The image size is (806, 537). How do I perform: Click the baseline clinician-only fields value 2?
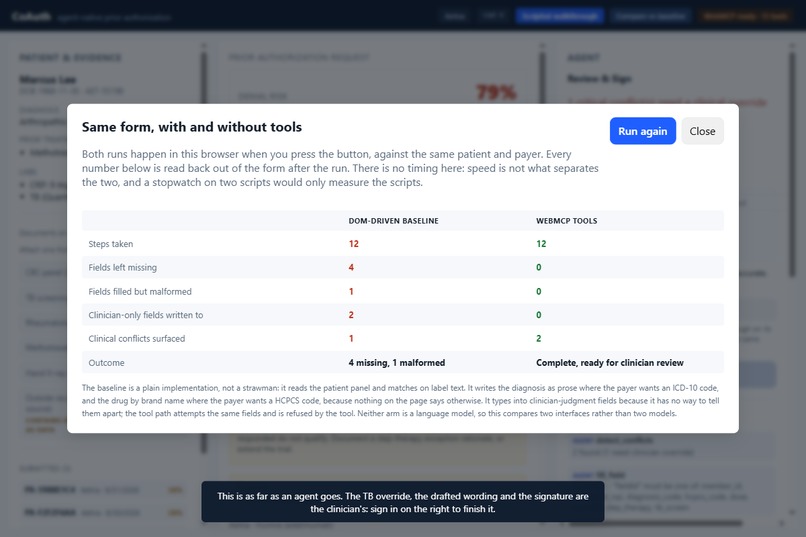(x=351, y=315)
